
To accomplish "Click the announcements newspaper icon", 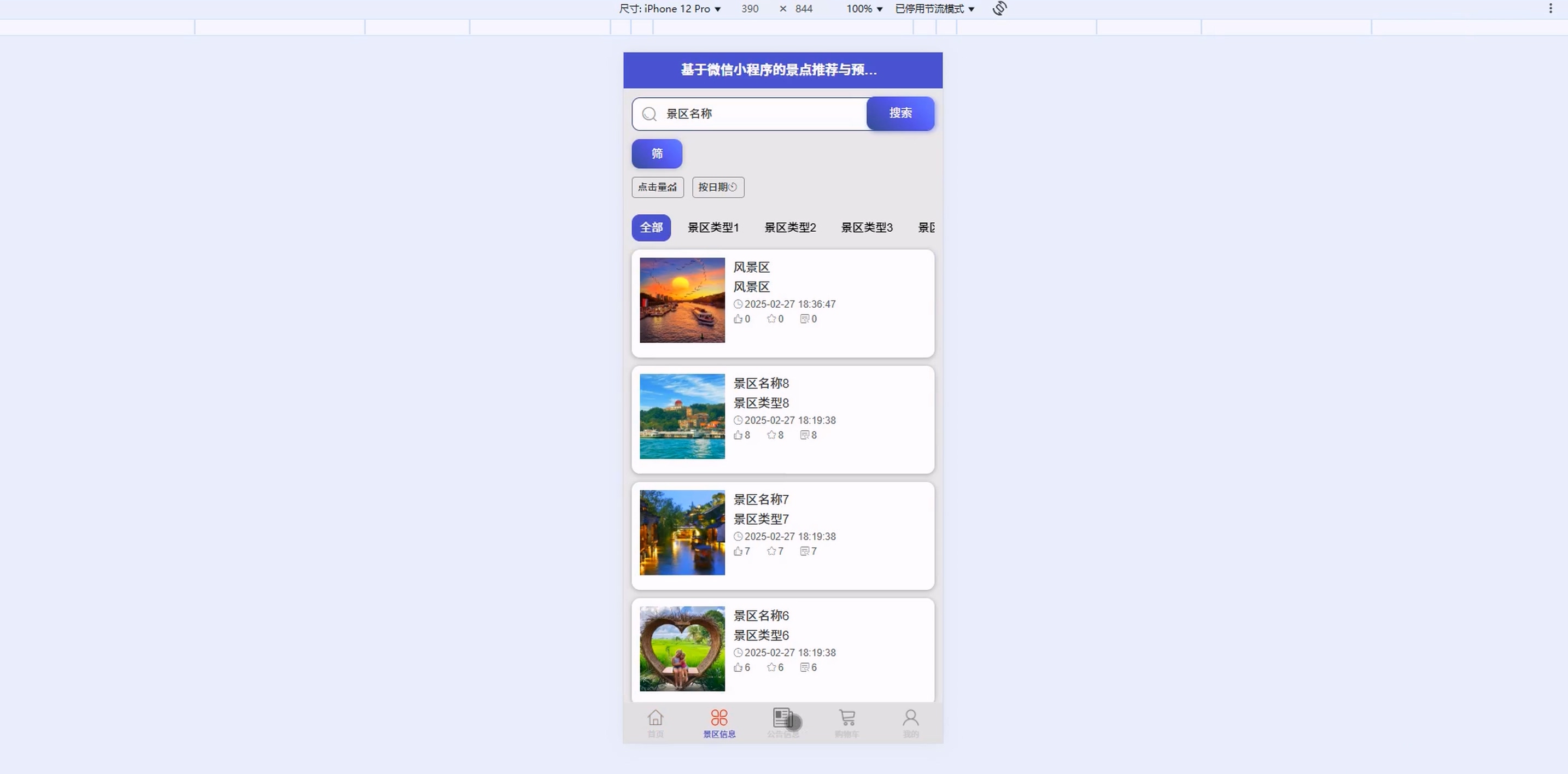I will 782,718.
